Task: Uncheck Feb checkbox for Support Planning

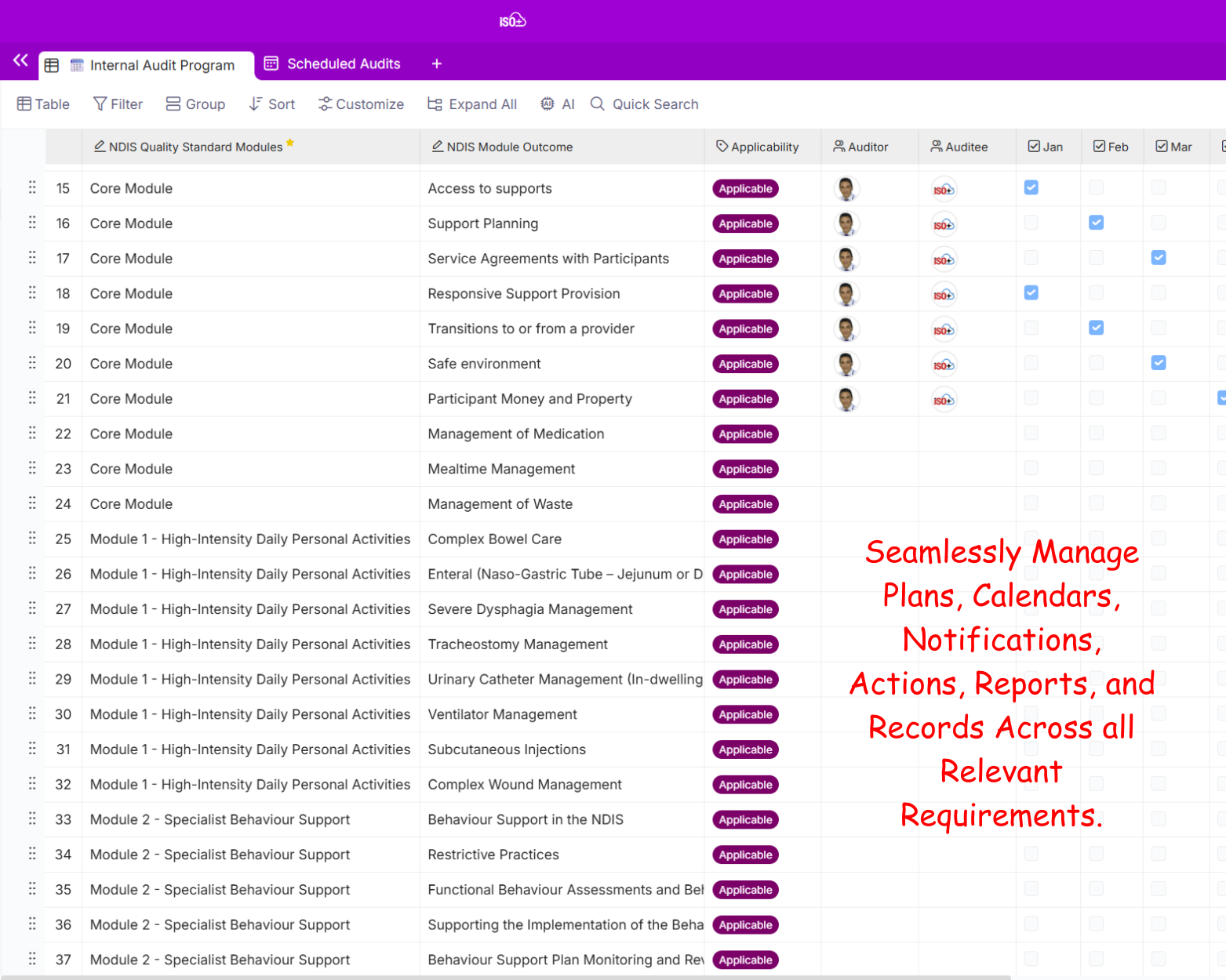Action: click(x=1097, y=223)
